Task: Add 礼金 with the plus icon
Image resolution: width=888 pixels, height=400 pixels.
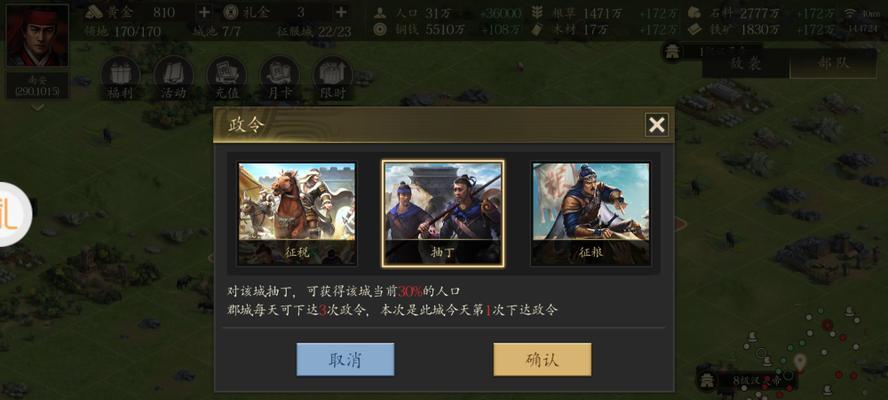Action: point(341,12)
